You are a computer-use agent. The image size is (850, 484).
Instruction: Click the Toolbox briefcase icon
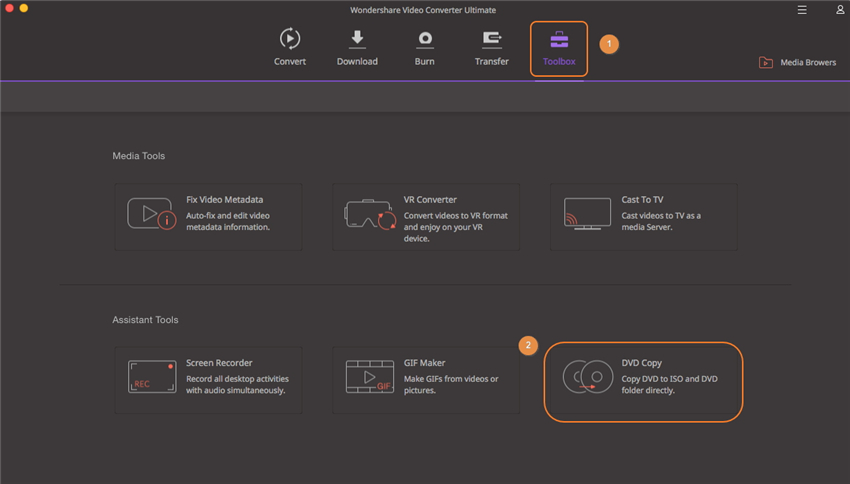point(559,39)
